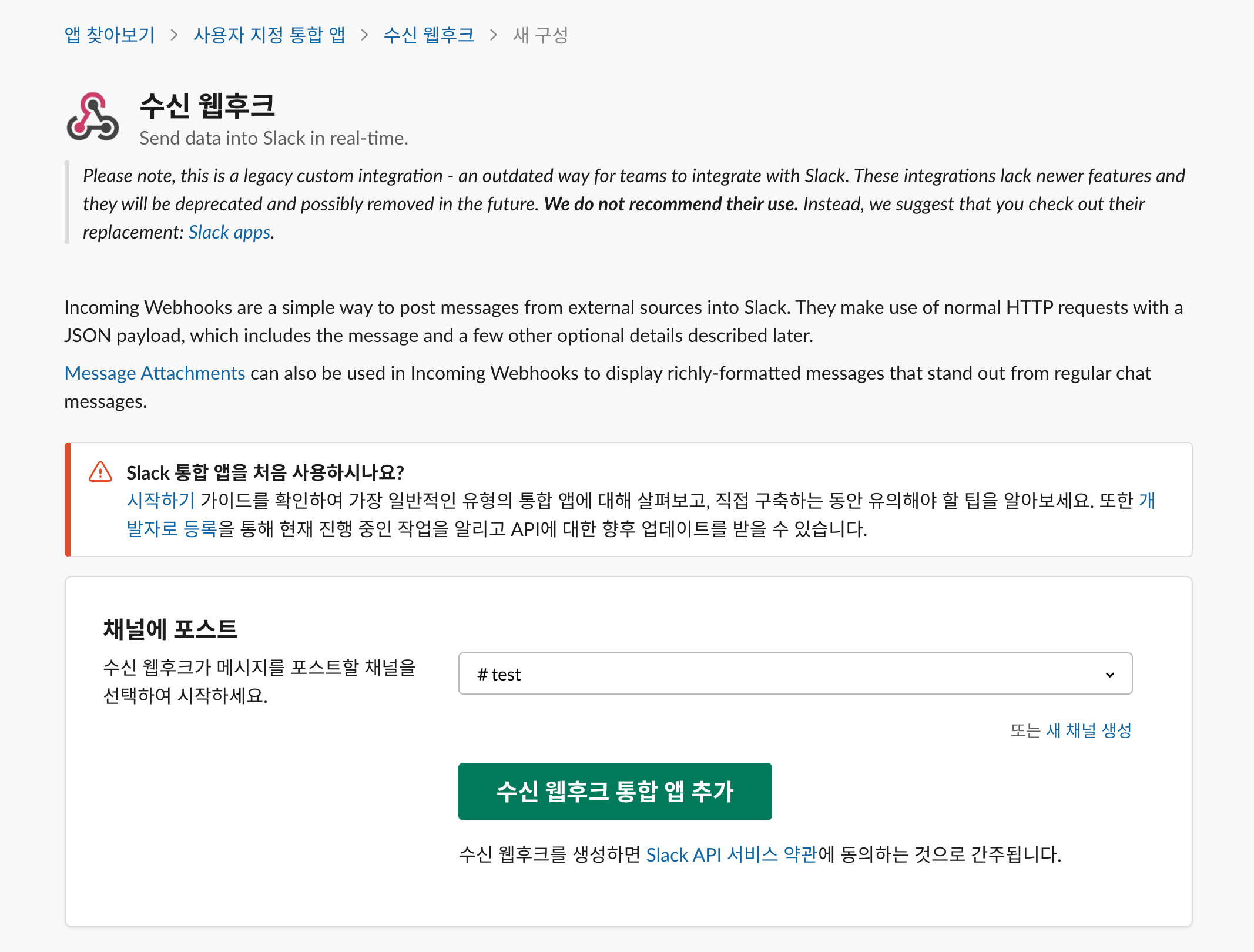Screen dimensions: 1254x952
Task: Click chevron separator before 새 구성
Action: click(494, 35)
